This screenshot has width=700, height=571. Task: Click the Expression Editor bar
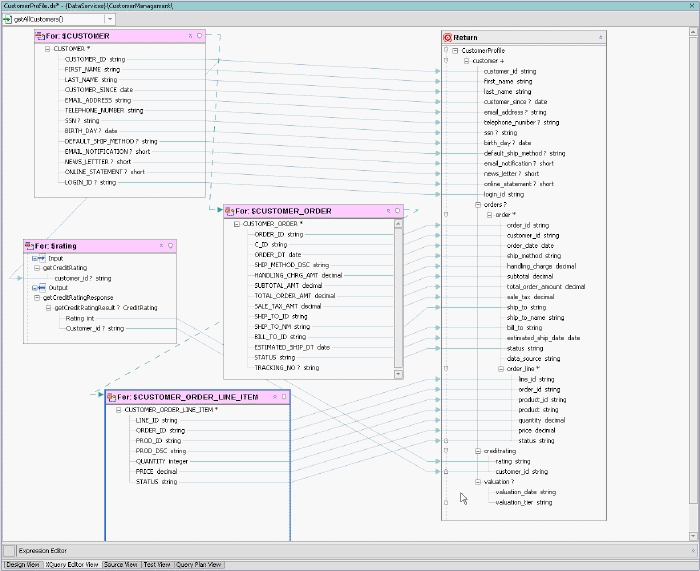(x=348, y=550)
